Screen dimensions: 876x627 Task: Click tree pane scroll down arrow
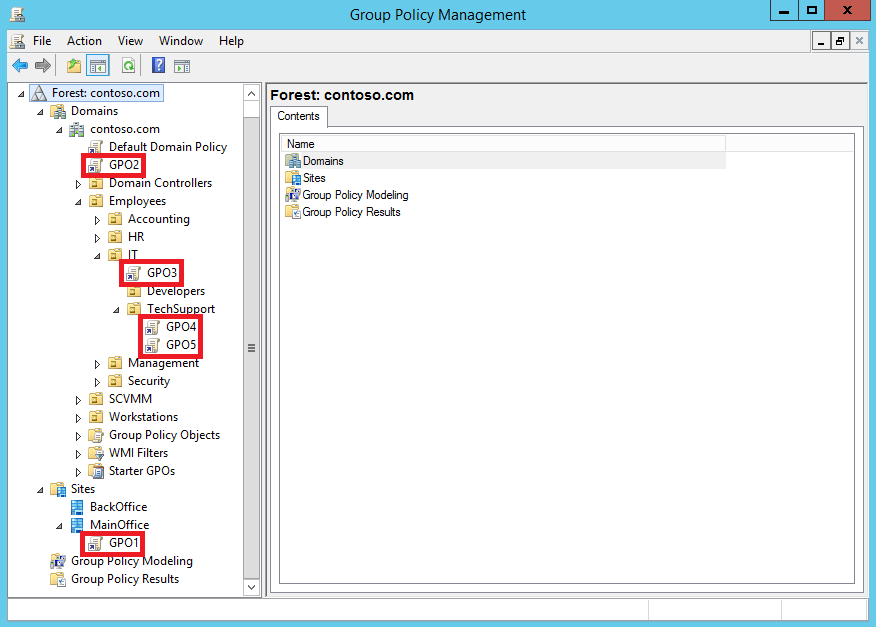tap(251, 587)
